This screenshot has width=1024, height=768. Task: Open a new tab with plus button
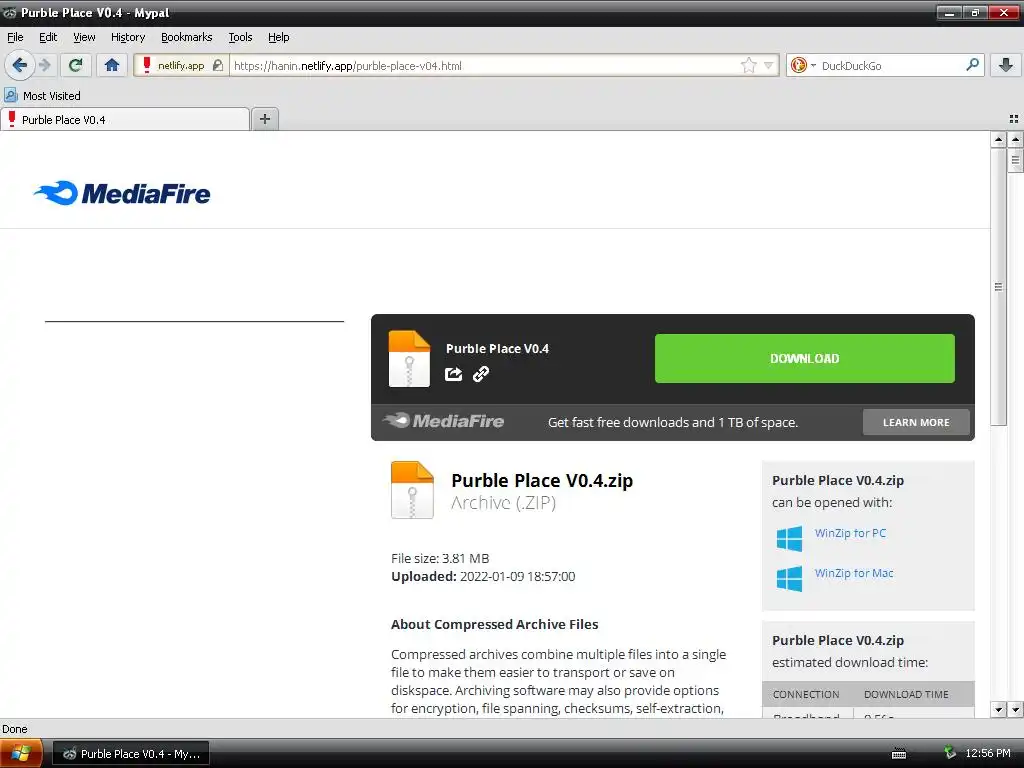click(x=264, y=119)
